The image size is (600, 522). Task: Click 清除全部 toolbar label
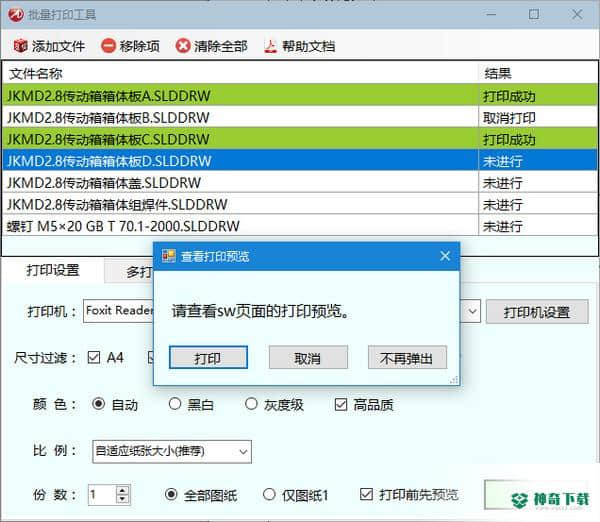220,46
